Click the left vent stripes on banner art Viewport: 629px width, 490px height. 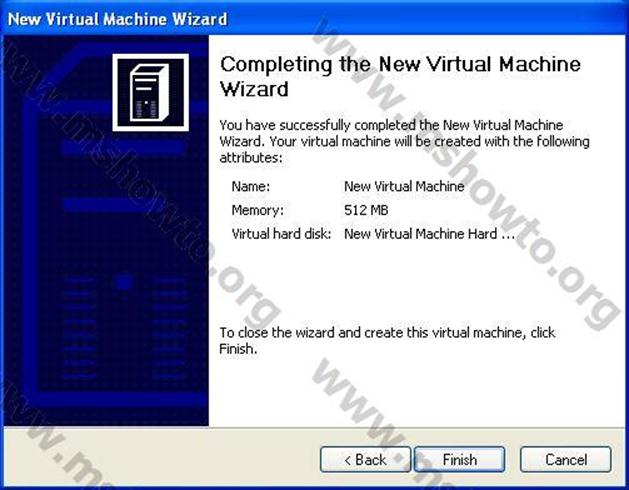(79, 327)
